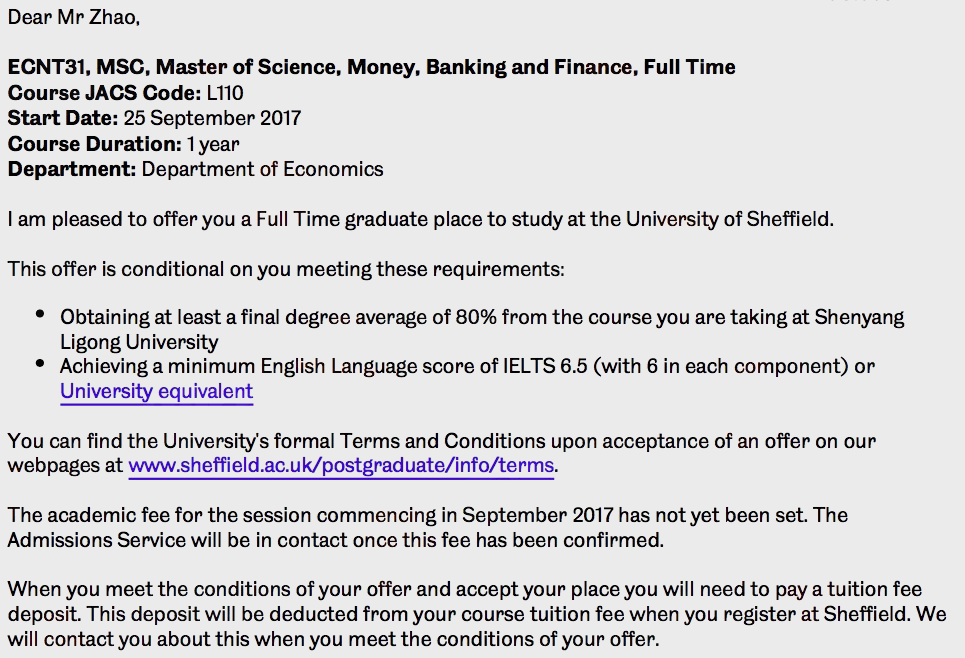Click the L110 JACS code value

(x=225, y=93)
